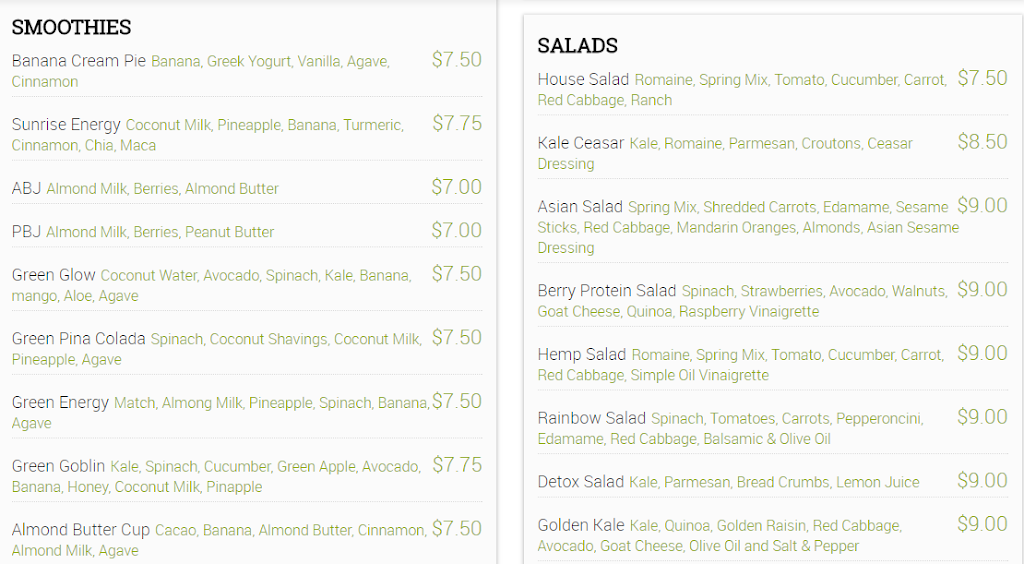Select the Green Energy smoothie
This screenshot has height=564, width=1024.
60,402
